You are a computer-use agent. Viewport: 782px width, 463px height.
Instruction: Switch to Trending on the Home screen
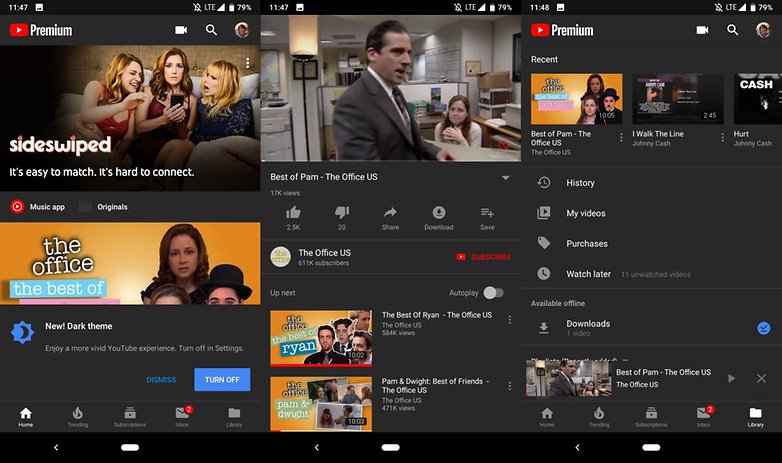78,417
